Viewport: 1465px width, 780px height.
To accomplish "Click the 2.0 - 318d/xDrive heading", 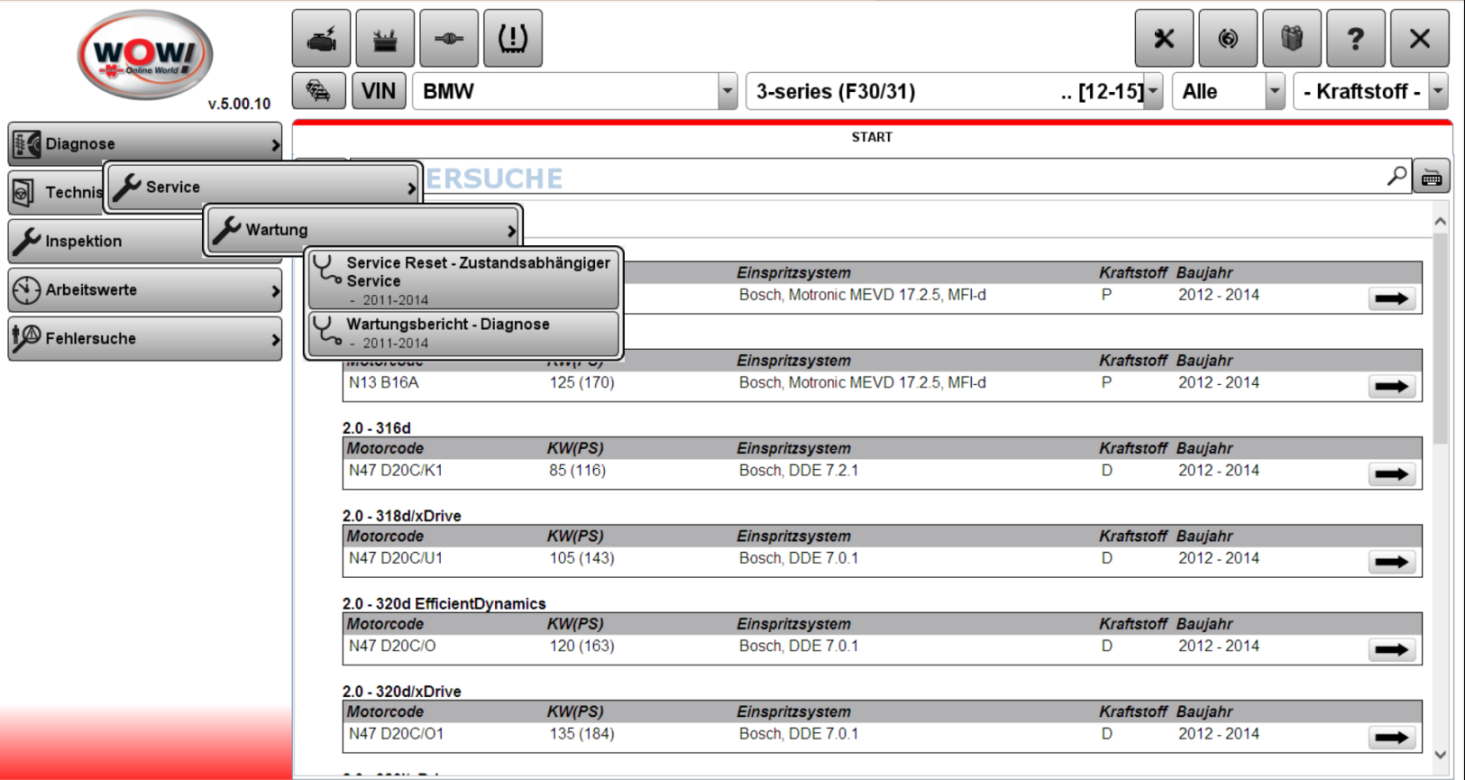I will pyautogui.click(x=402, y=516).
